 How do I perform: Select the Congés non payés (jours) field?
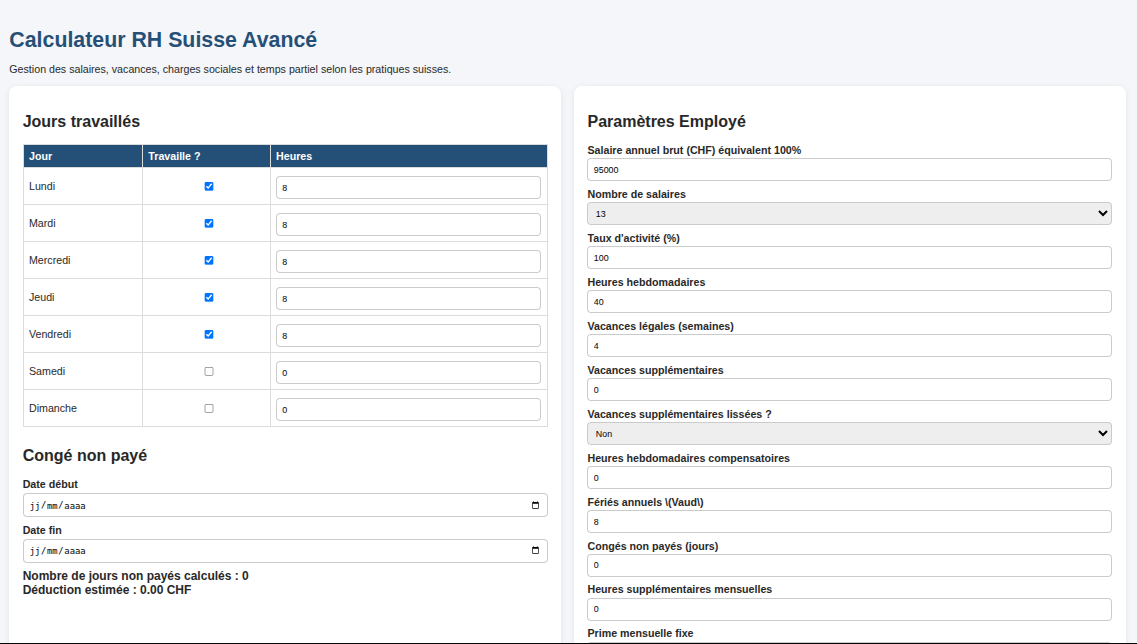[849, 565]
